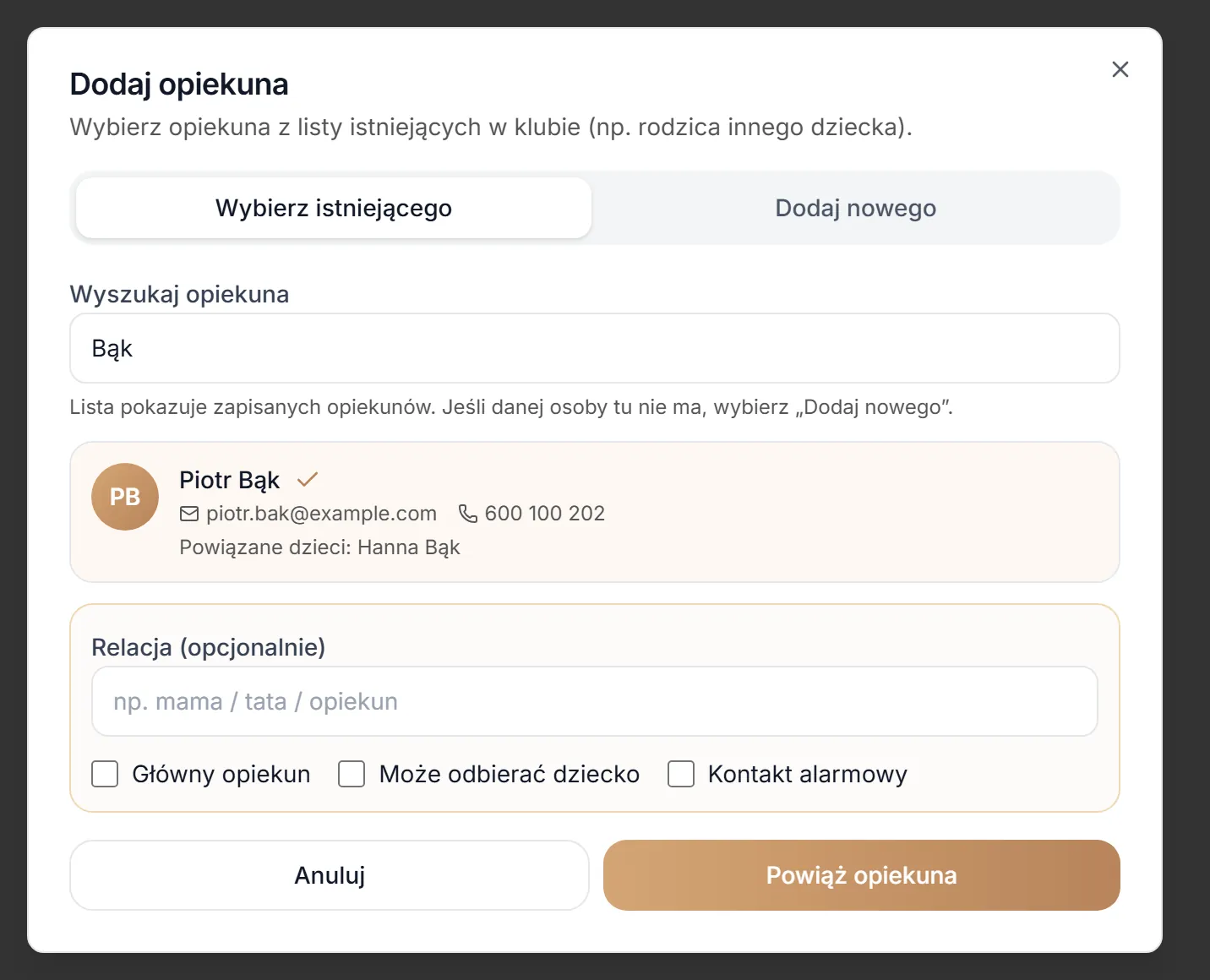Click the checkmark next to Piotr Bąk
The image size is (1210, 980).
point(308,480)
